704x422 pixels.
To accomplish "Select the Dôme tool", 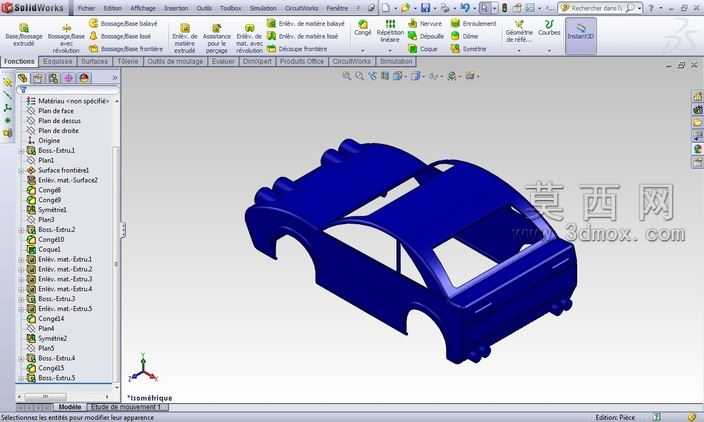I will click(x=464, y=36).
